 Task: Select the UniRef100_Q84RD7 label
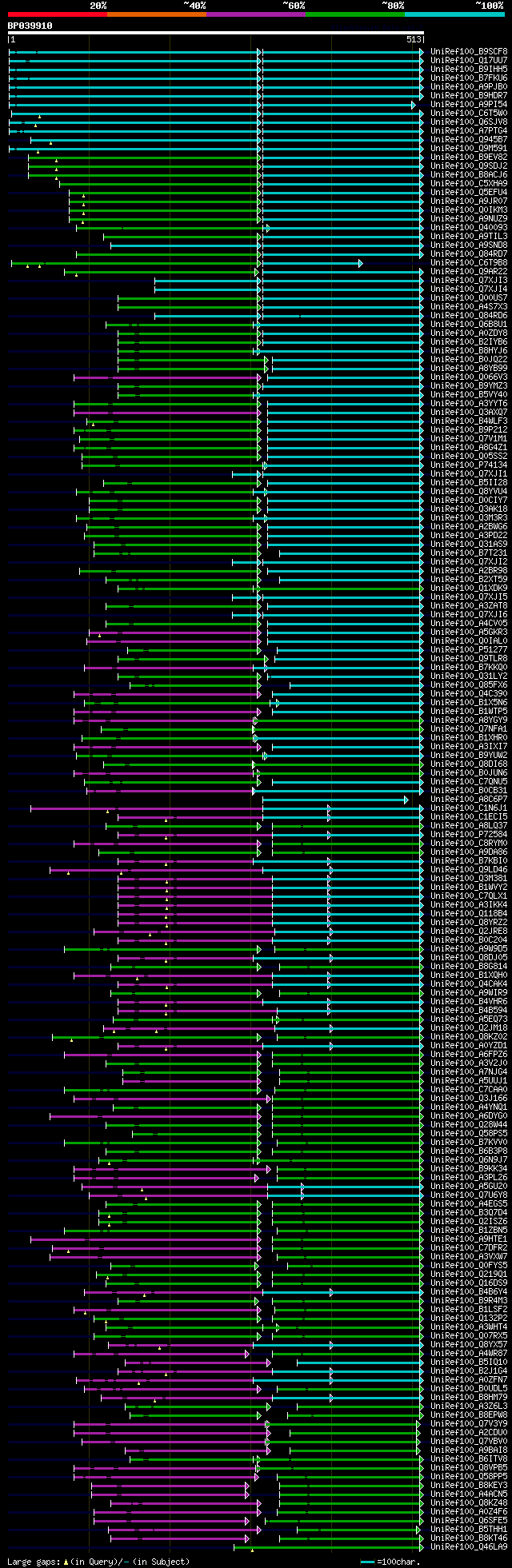click(469, 253)
